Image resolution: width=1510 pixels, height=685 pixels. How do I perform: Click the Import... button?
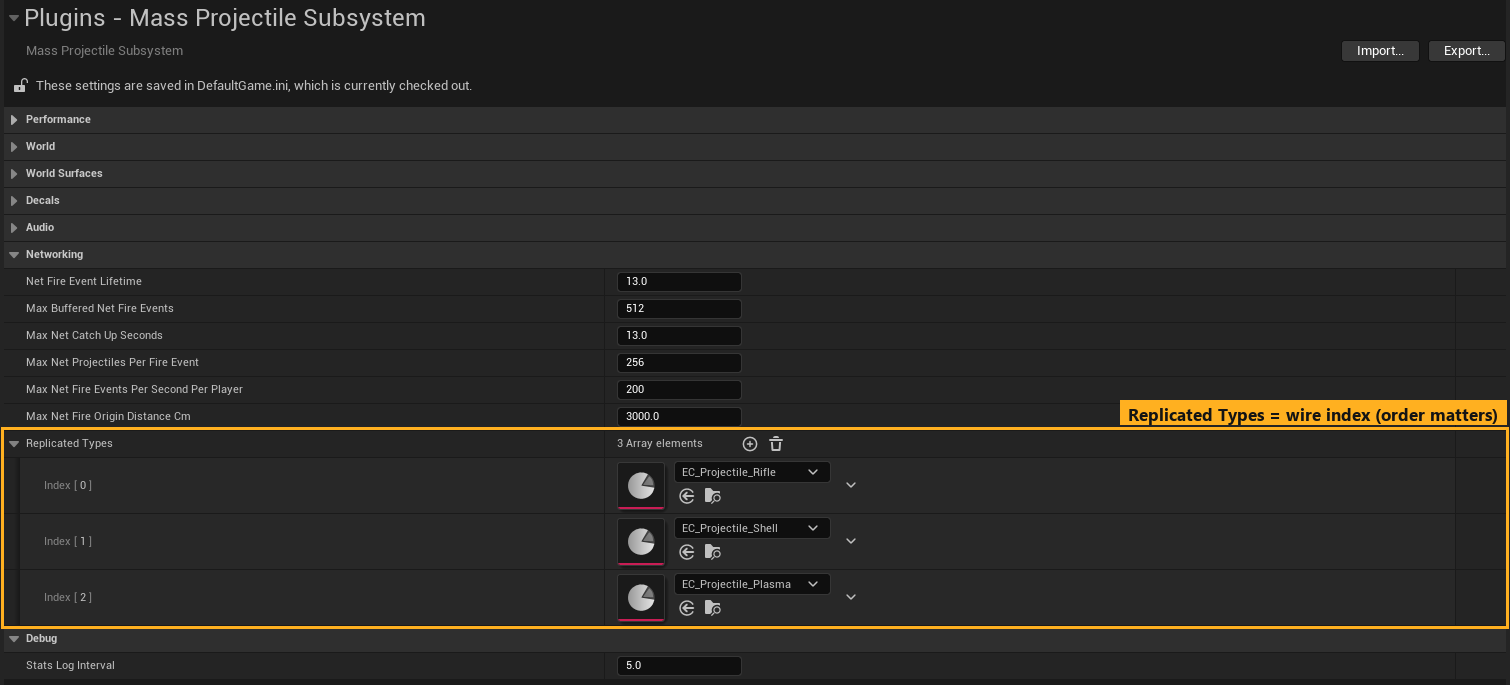pos(1380,51)
